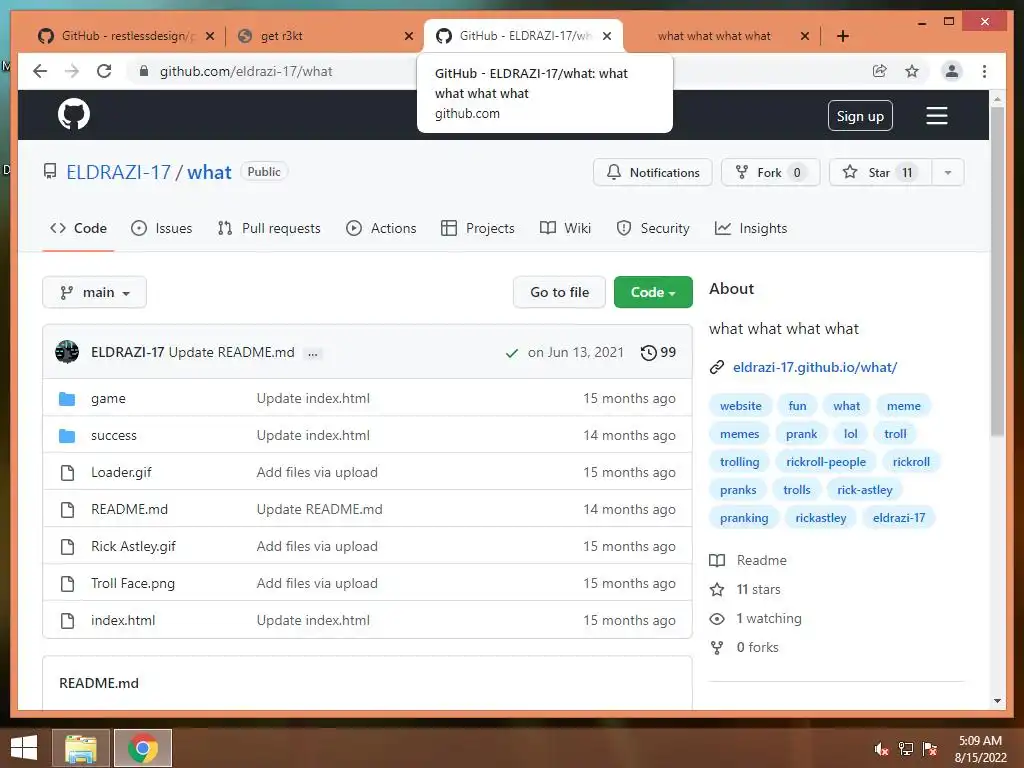Viewport: 1024px width, 768px height.
Task: Click the fork icon next to 0 forks
Action: click(717, 647)
